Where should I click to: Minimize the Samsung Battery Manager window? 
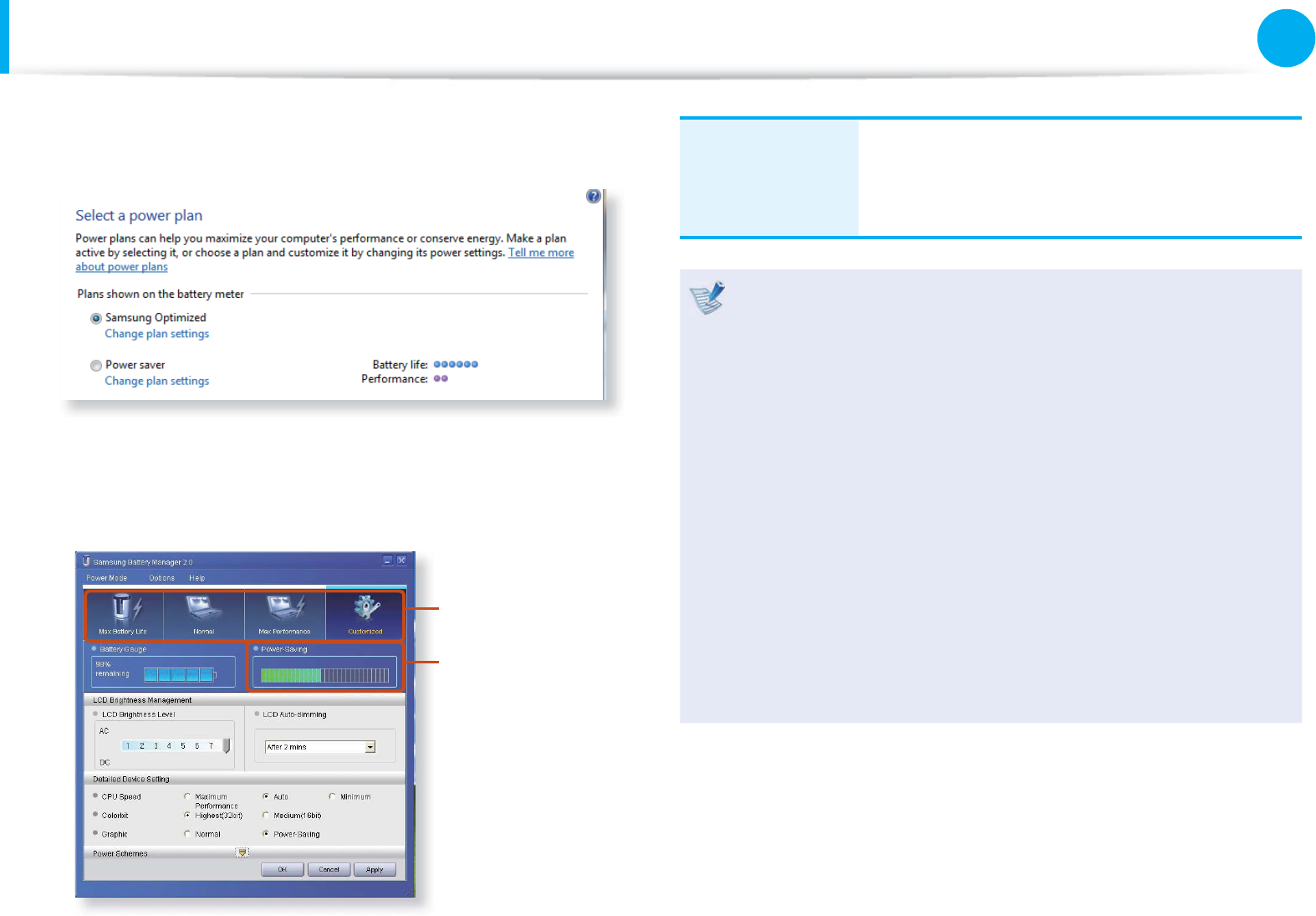387,560
